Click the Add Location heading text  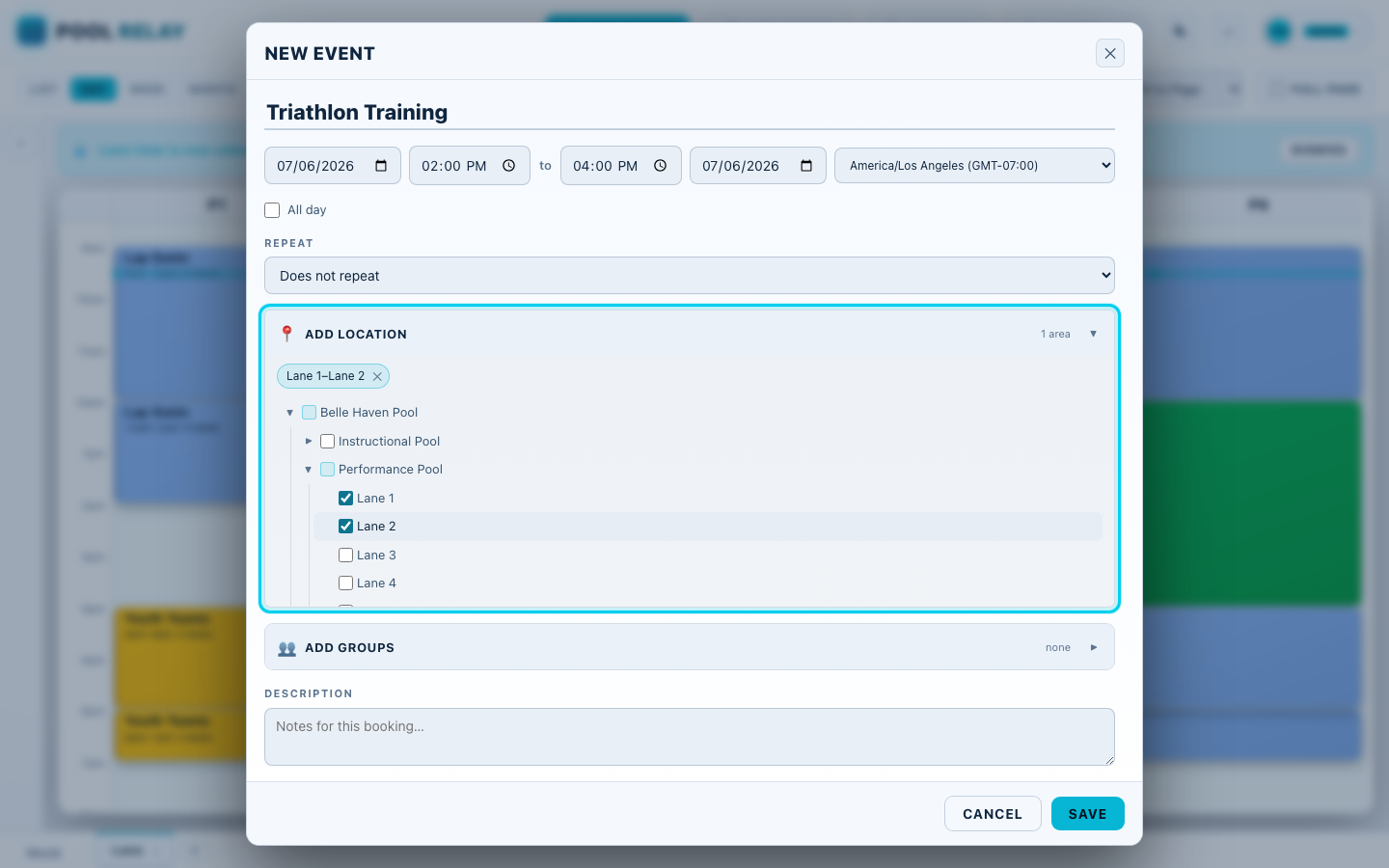point(356,335)
